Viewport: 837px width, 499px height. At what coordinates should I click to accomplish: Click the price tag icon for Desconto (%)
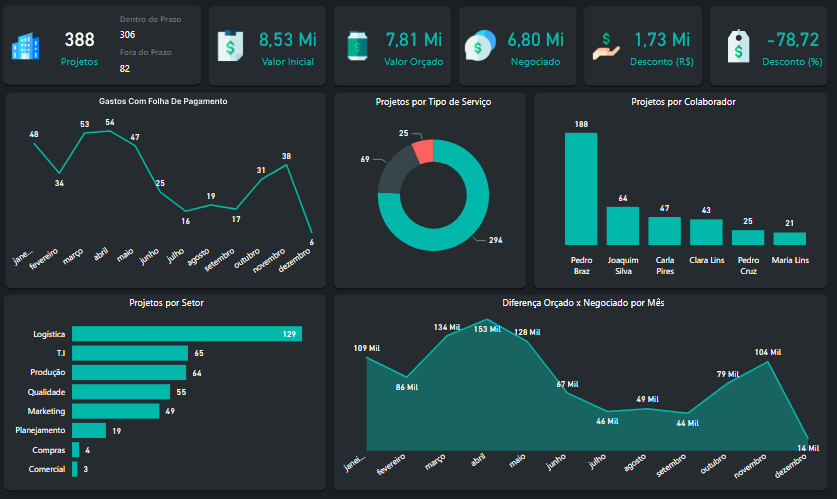[x=738, y=46]
